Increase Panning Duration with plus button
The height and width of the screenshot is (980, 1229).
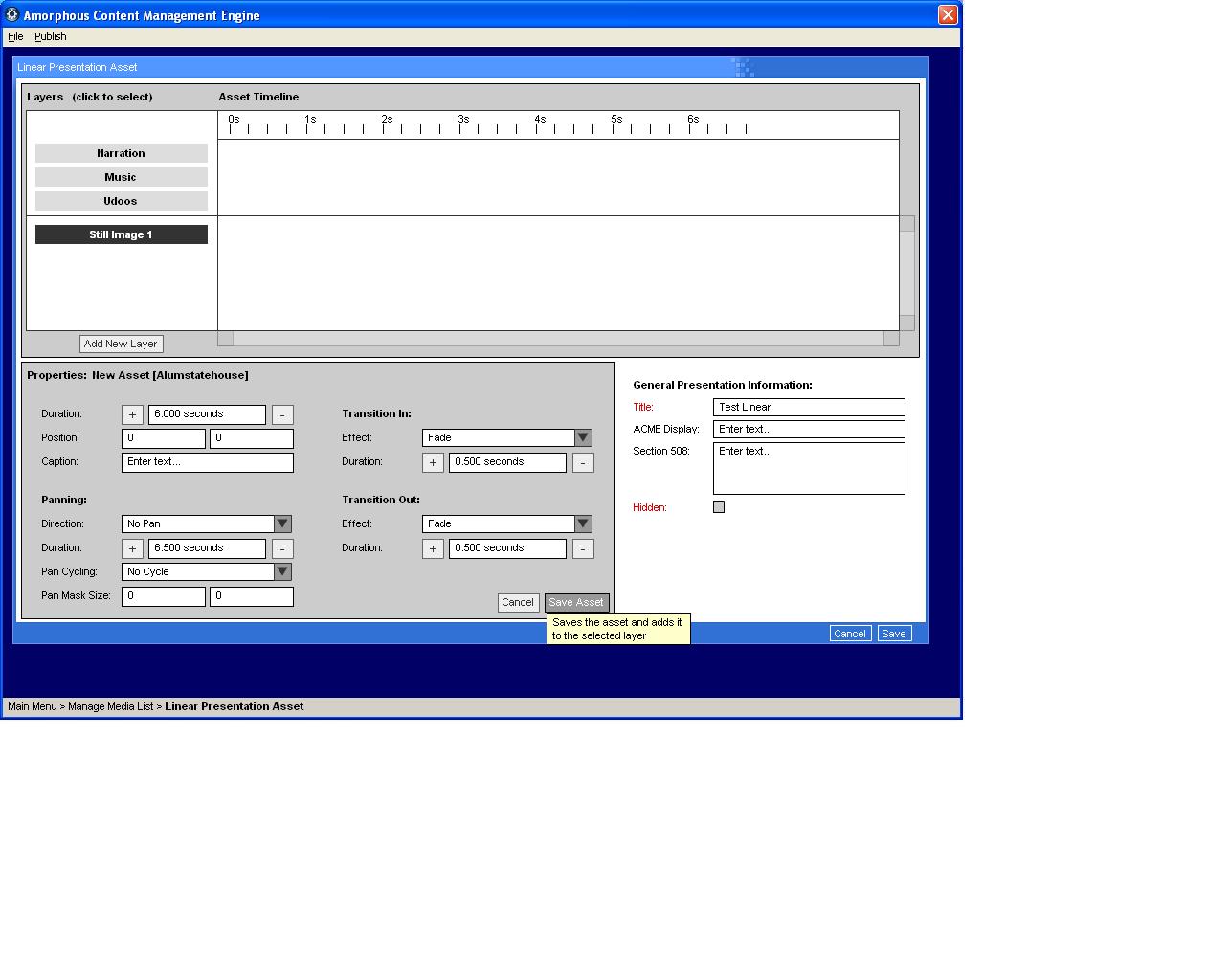pyautogui.click(x=132, y=548)
